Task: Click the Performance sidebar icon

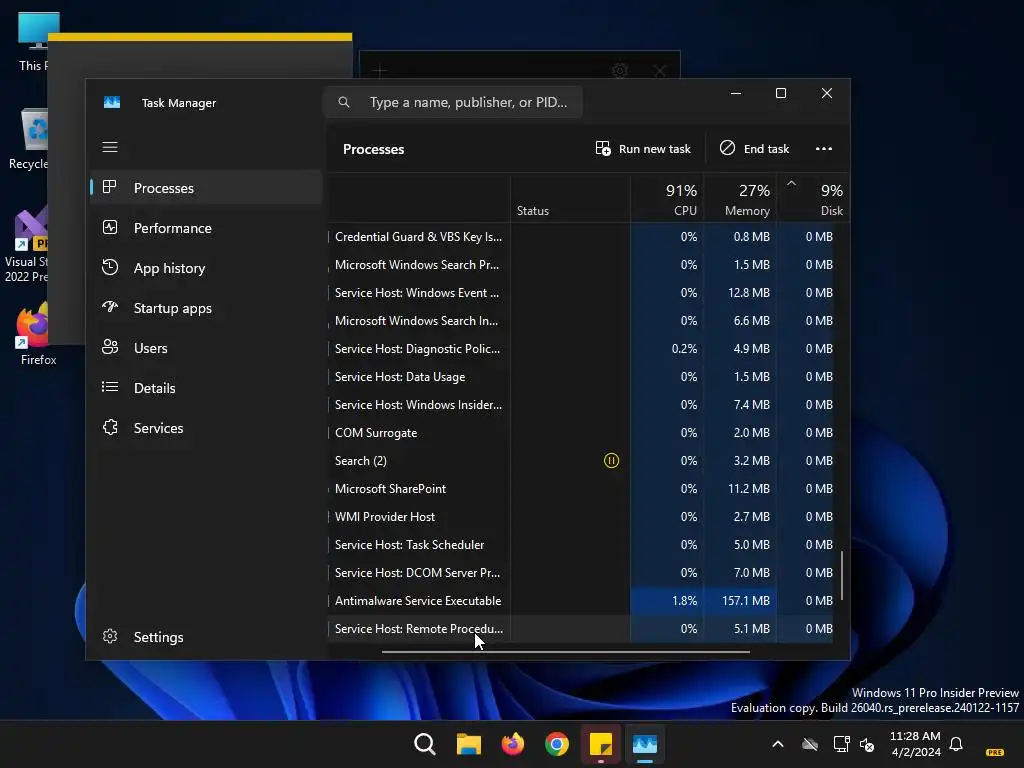Action: (110, 227)
